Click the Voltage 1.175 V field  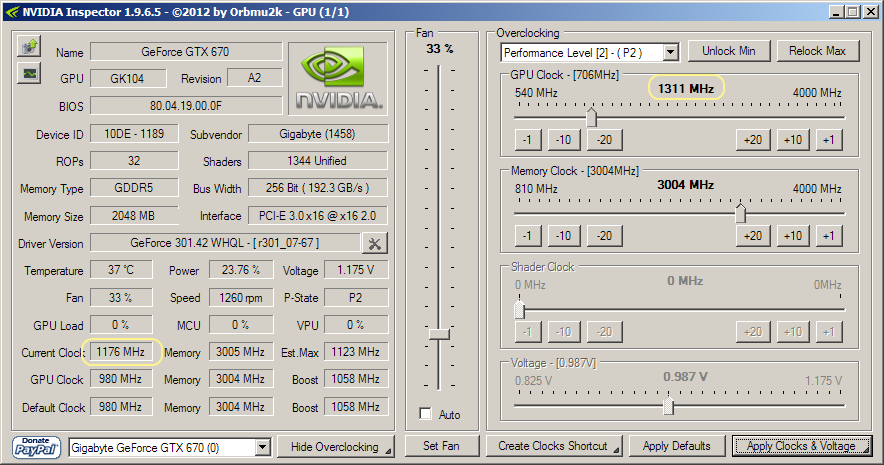(356, 270)
